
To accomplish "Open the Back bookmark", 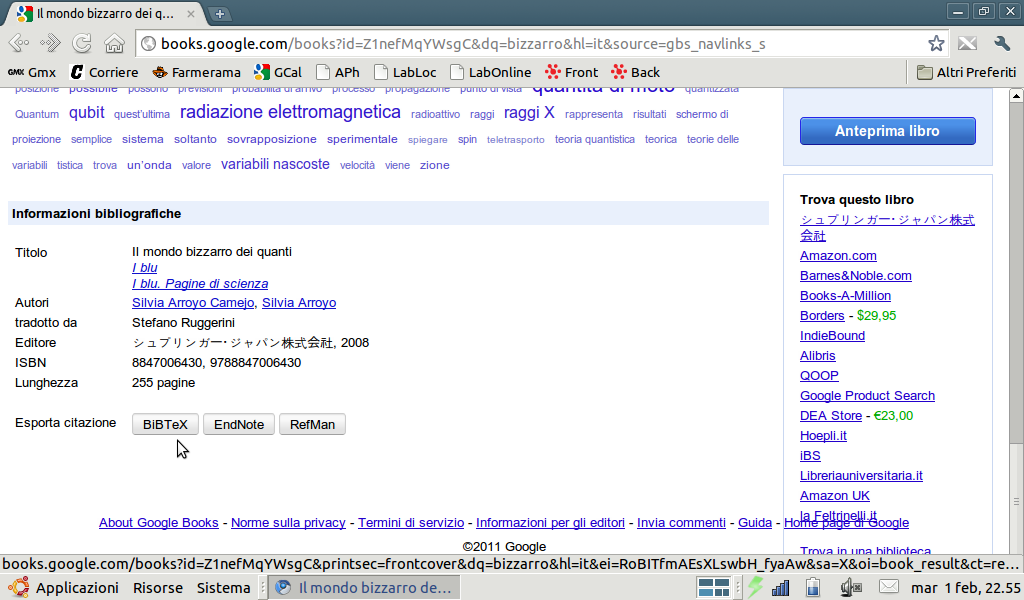I will pos(635,72).
